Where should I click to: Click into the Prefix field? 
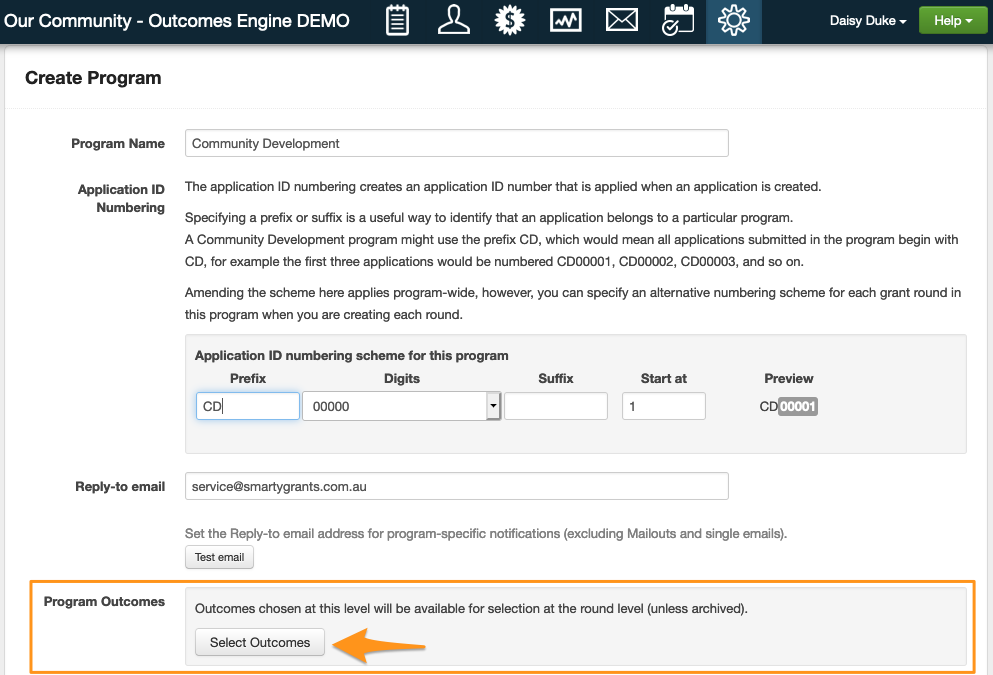pos(248,406)
